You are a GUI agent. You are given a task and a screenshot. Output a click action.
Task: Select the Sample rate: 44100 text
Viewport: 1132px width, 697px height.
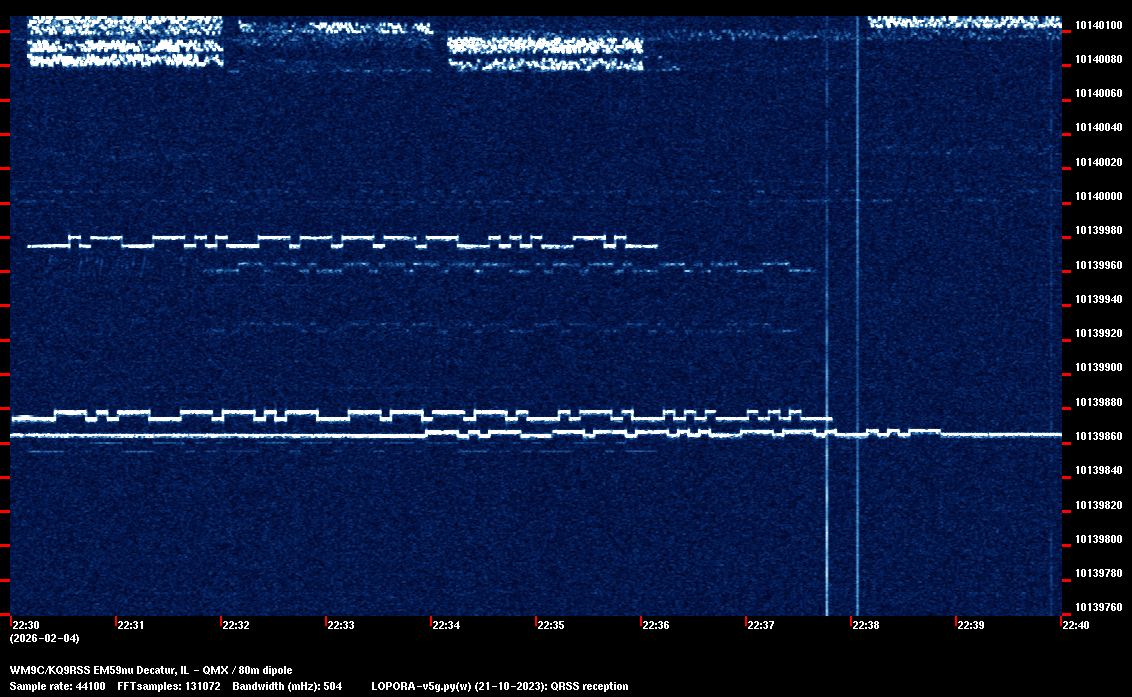point(55,686)
